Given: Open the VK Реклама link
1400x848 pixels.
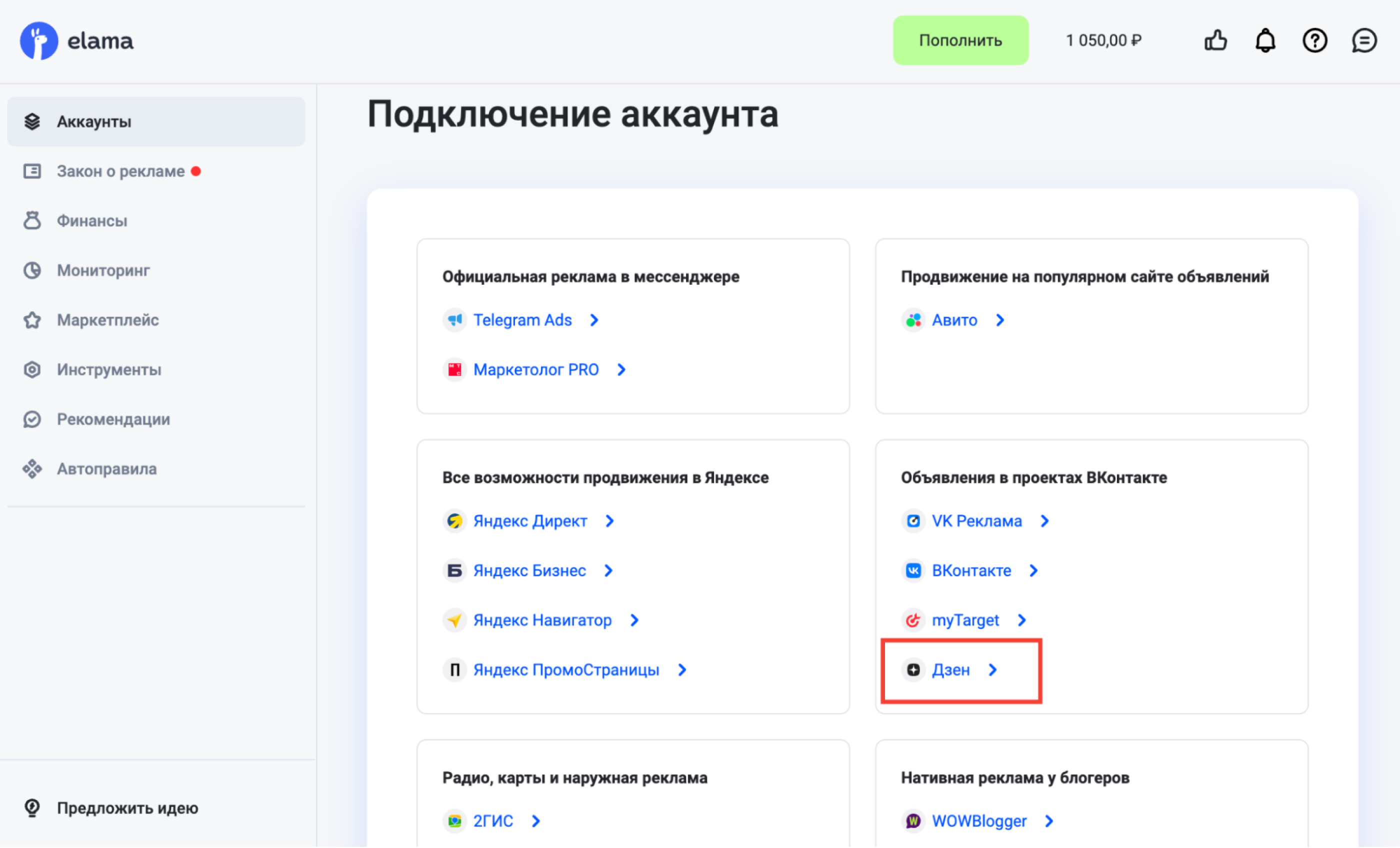Looking at the screenshot, I should click(977, 521).
